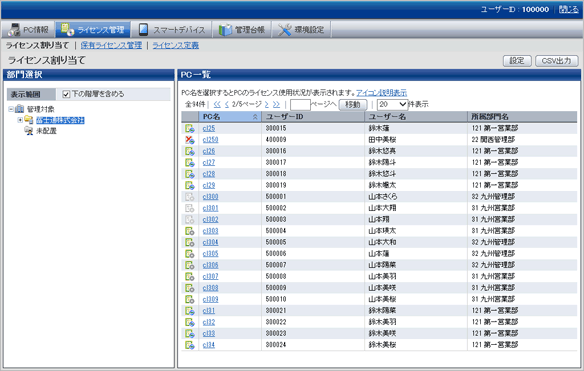Go to the previous page arrow
This screenshot has width=584, height=371.
[x=226, y=105]
